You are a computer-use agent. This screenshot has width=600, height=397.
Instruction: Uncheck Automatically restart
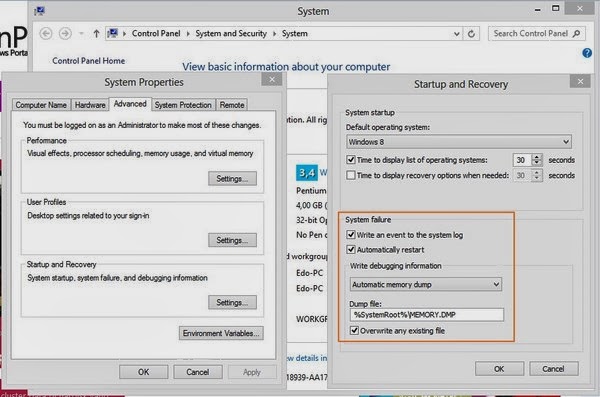351,250
